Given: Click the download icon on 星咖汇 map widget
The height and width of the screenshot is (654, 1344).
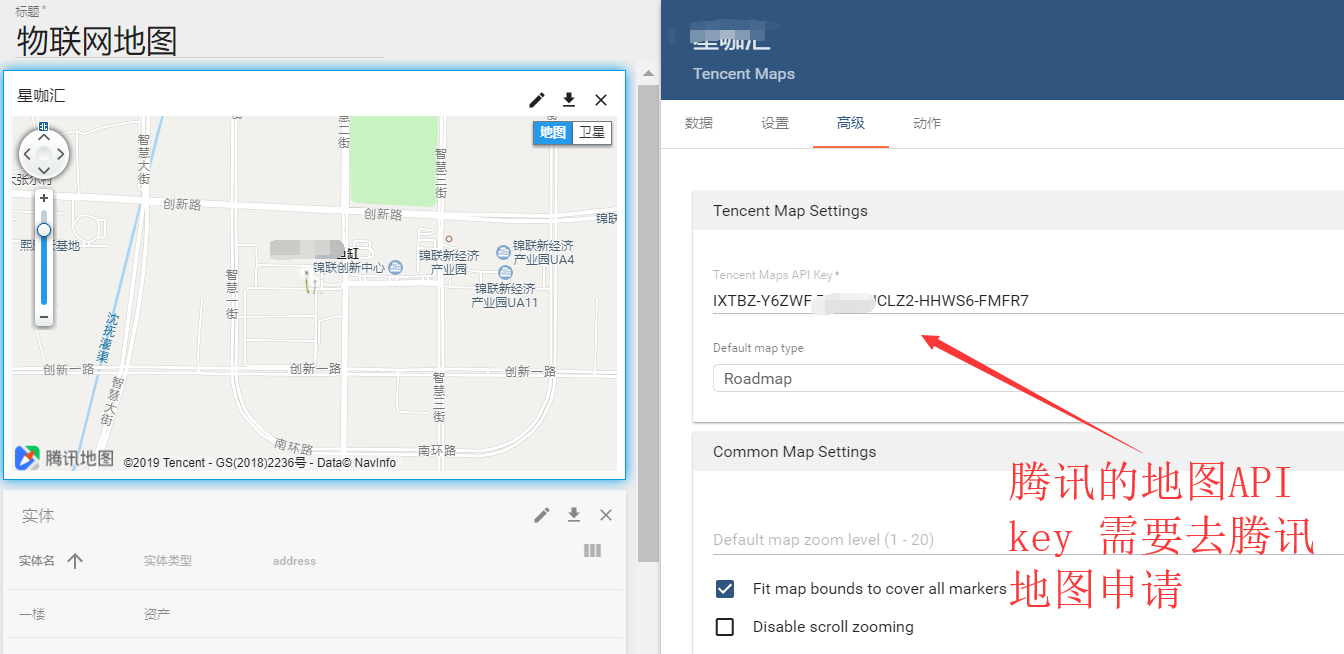Looking at the screenshot, I should click(569, 100).
